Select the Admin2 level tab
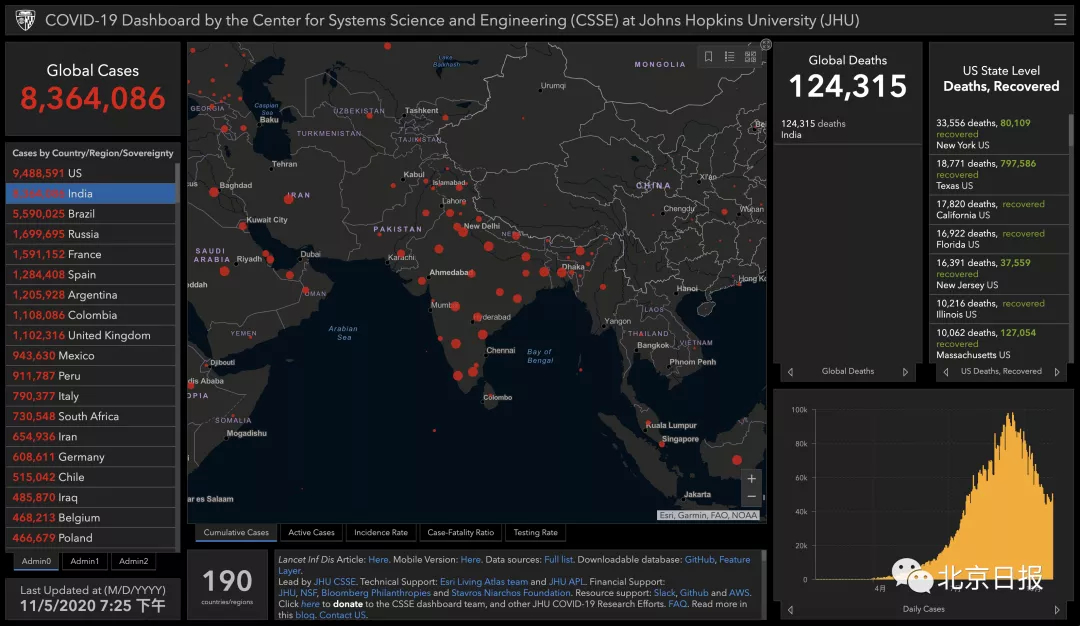The width and height of the screenshot is (1080, 626). click(134, 561)
